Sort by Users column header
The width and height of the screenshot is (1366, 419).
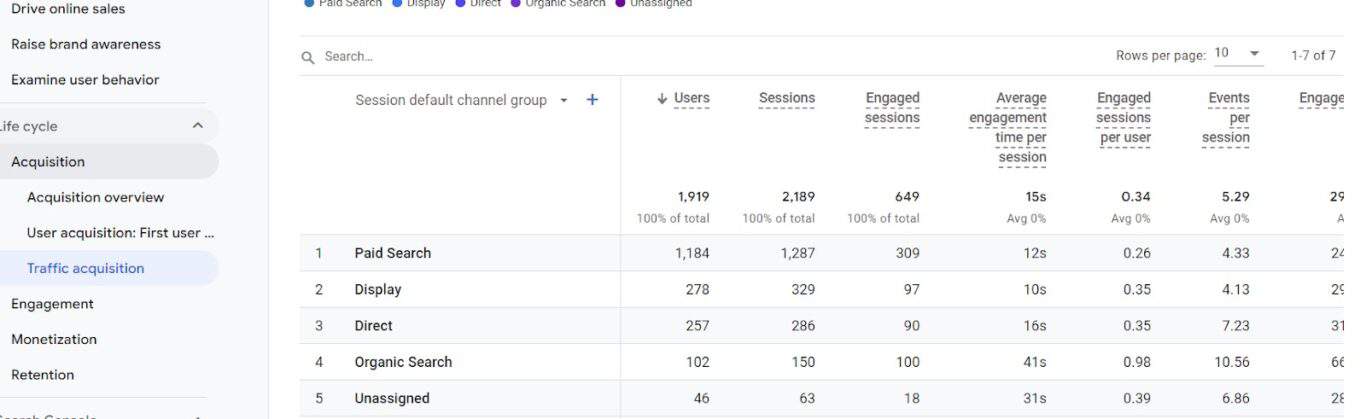pyautogui.click(x=692, y=98)
